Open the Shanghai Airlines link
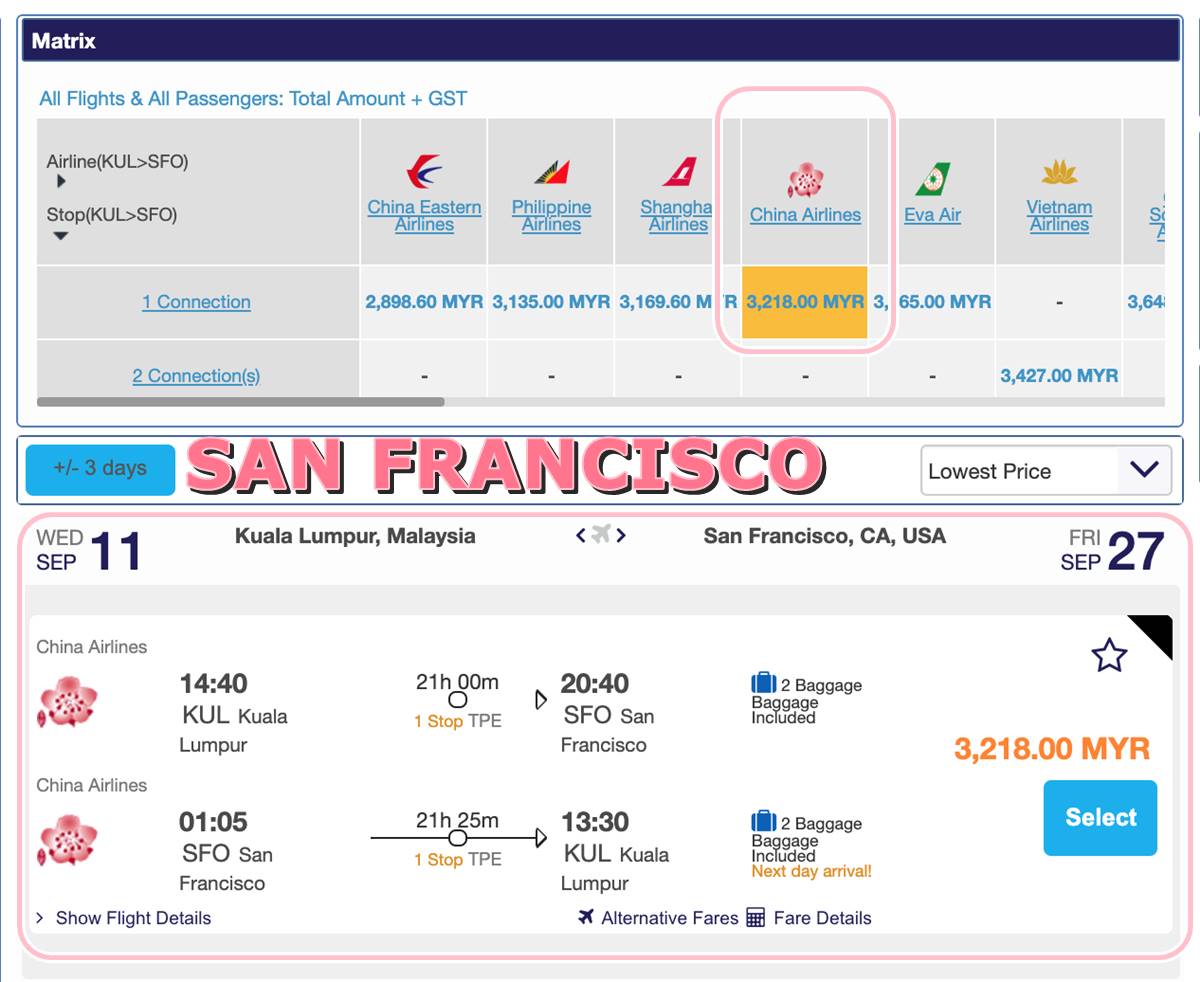 pyautogui.click(x=677, y=216)
